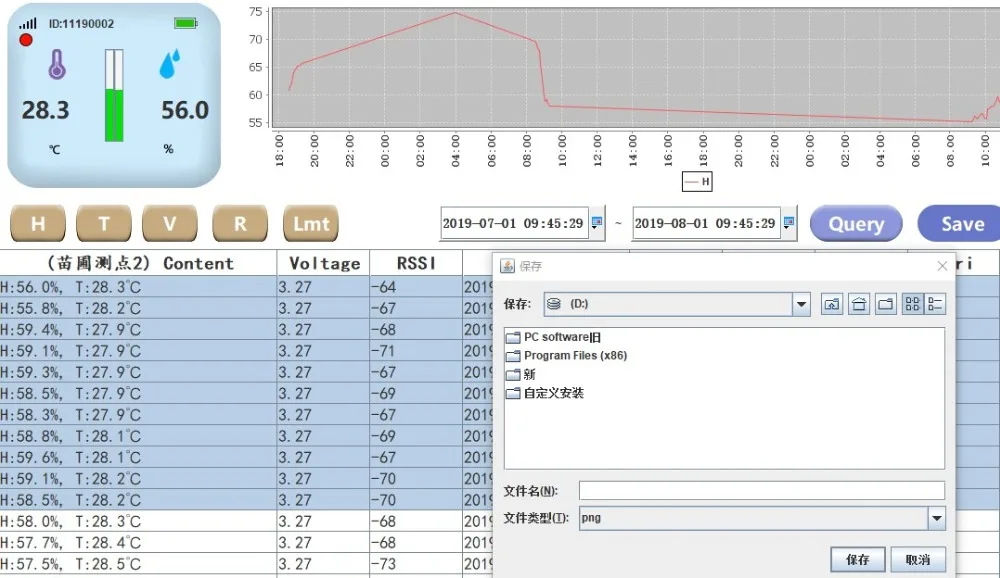Show the T temperature chart
This screenshot has width=1000, height=578.
coord(104,223)
